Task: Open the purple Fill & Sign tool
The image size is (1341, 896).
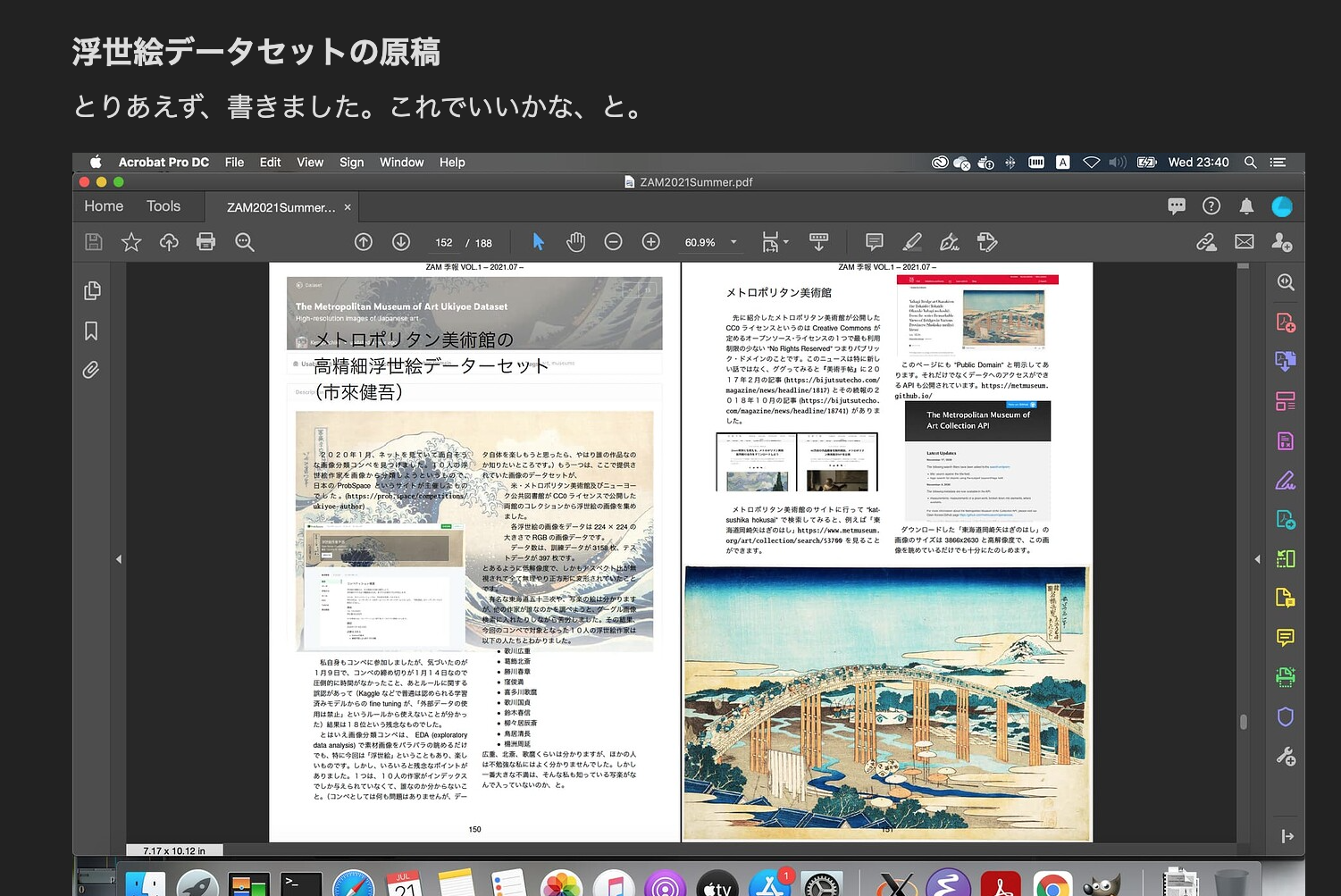Action: coord(1286,481)
